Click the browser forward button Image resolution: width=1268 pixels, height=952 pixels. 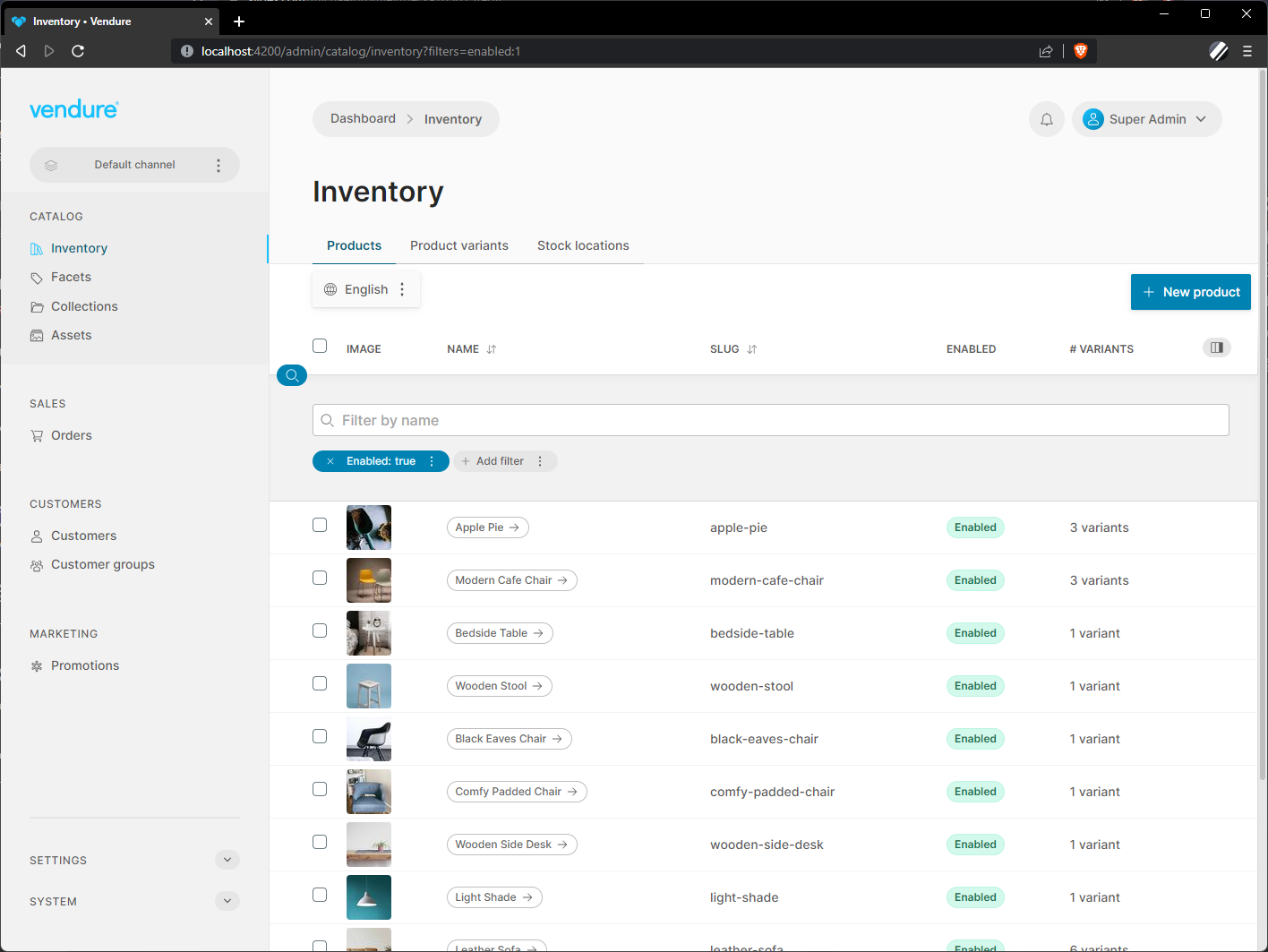click(x=49, y=51)
